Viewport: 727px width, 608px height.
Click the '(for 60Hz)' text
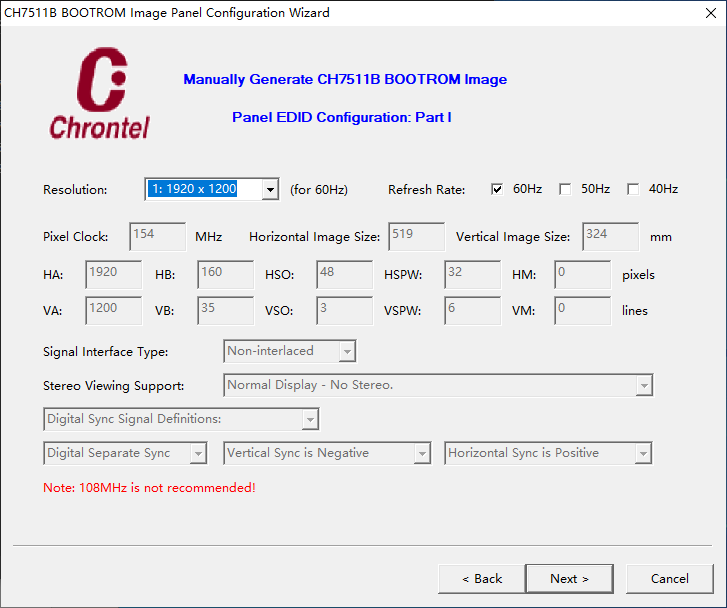(319, 190)
